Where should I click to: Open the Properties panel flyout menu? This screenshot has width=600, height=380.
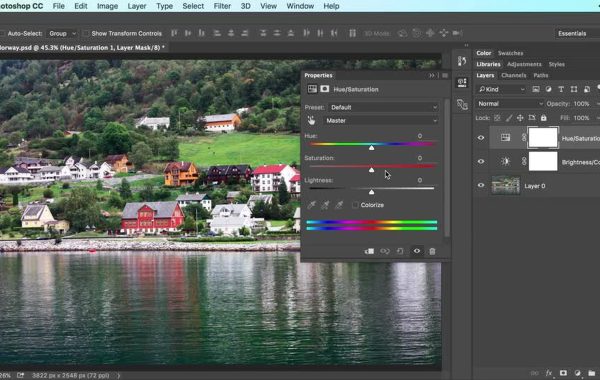tap(445, 75)
